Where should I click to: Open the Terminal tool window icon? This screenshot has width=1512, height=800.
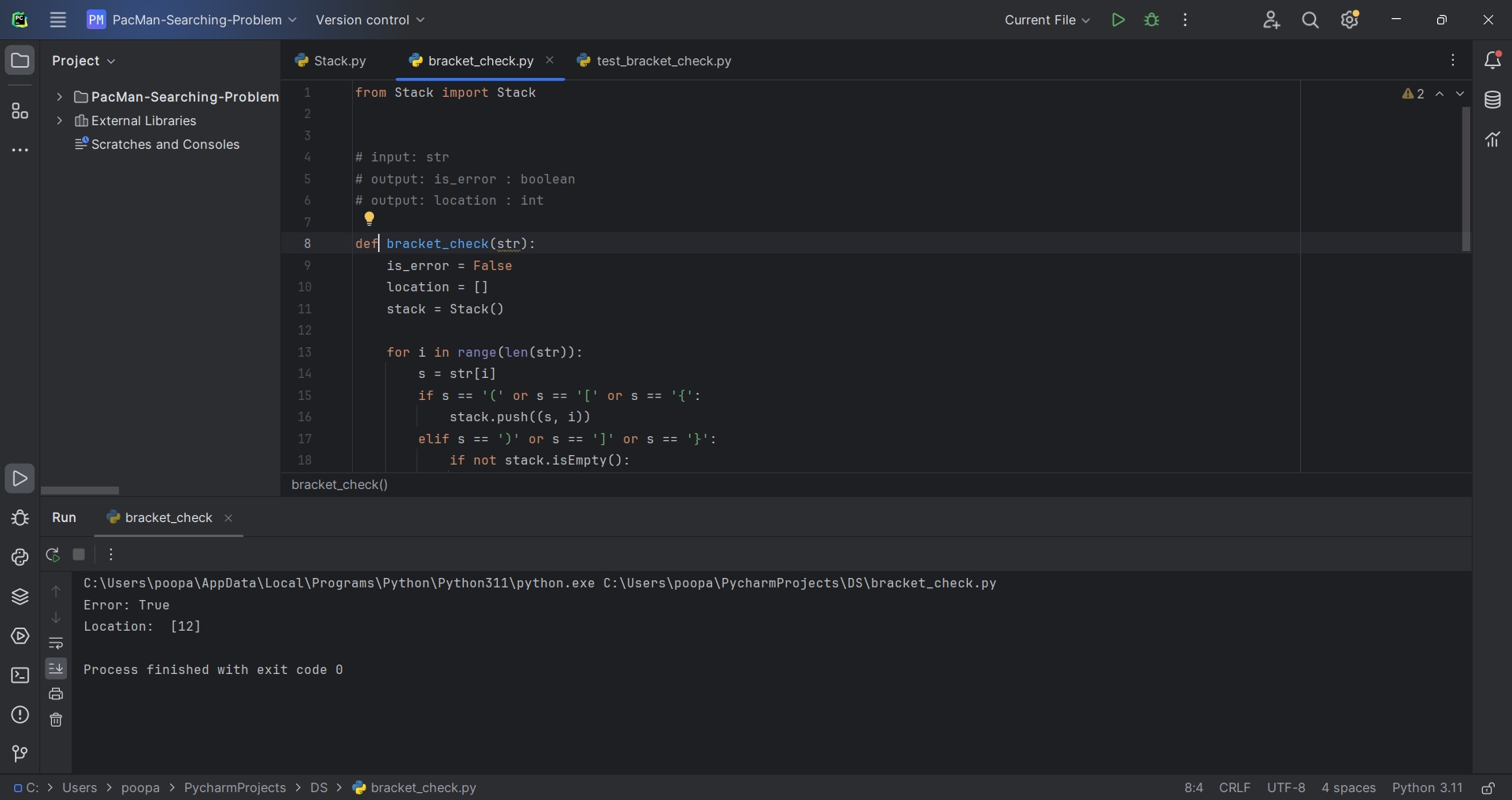(19, 676)
